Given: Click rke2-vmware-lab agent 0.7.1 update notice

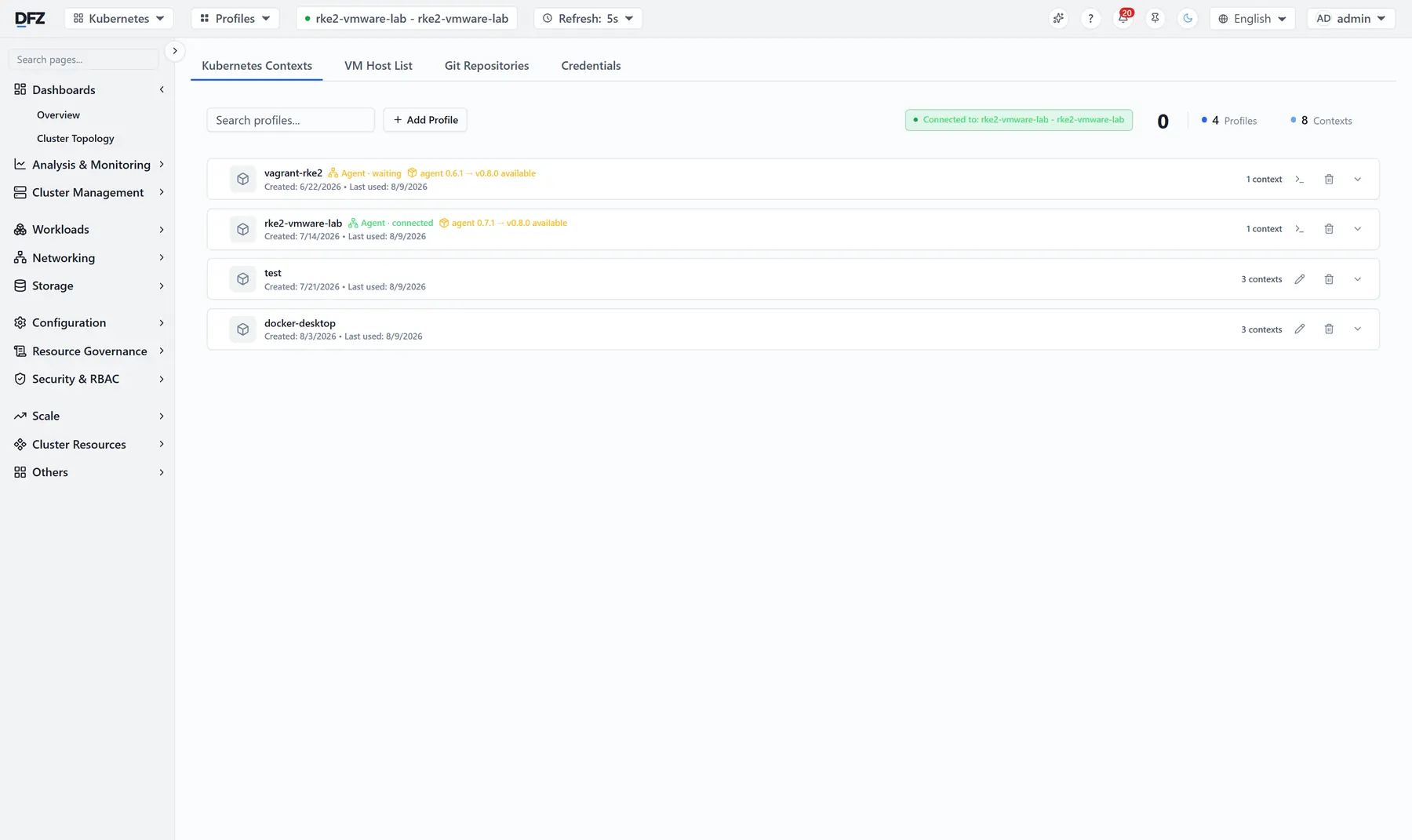Looking at the screenshot, I should pos(503,224).
